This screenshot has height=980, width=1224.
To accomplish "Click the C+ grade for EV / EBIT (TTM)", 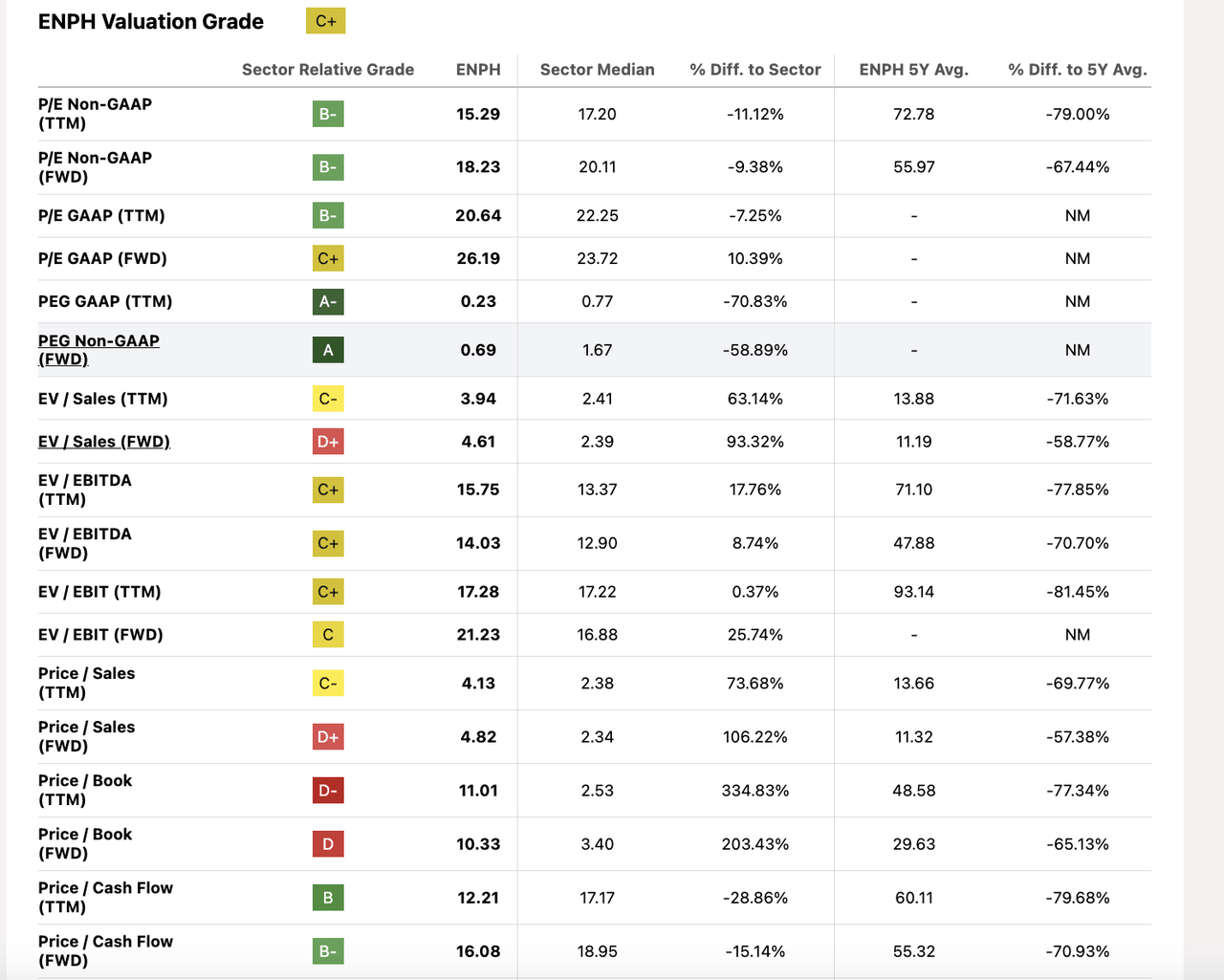I will point(328,592).
